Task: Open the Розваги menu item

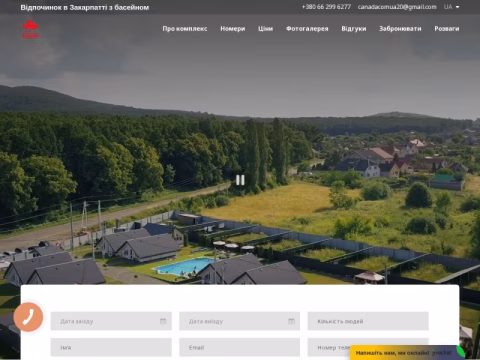Action: point(447,29)
